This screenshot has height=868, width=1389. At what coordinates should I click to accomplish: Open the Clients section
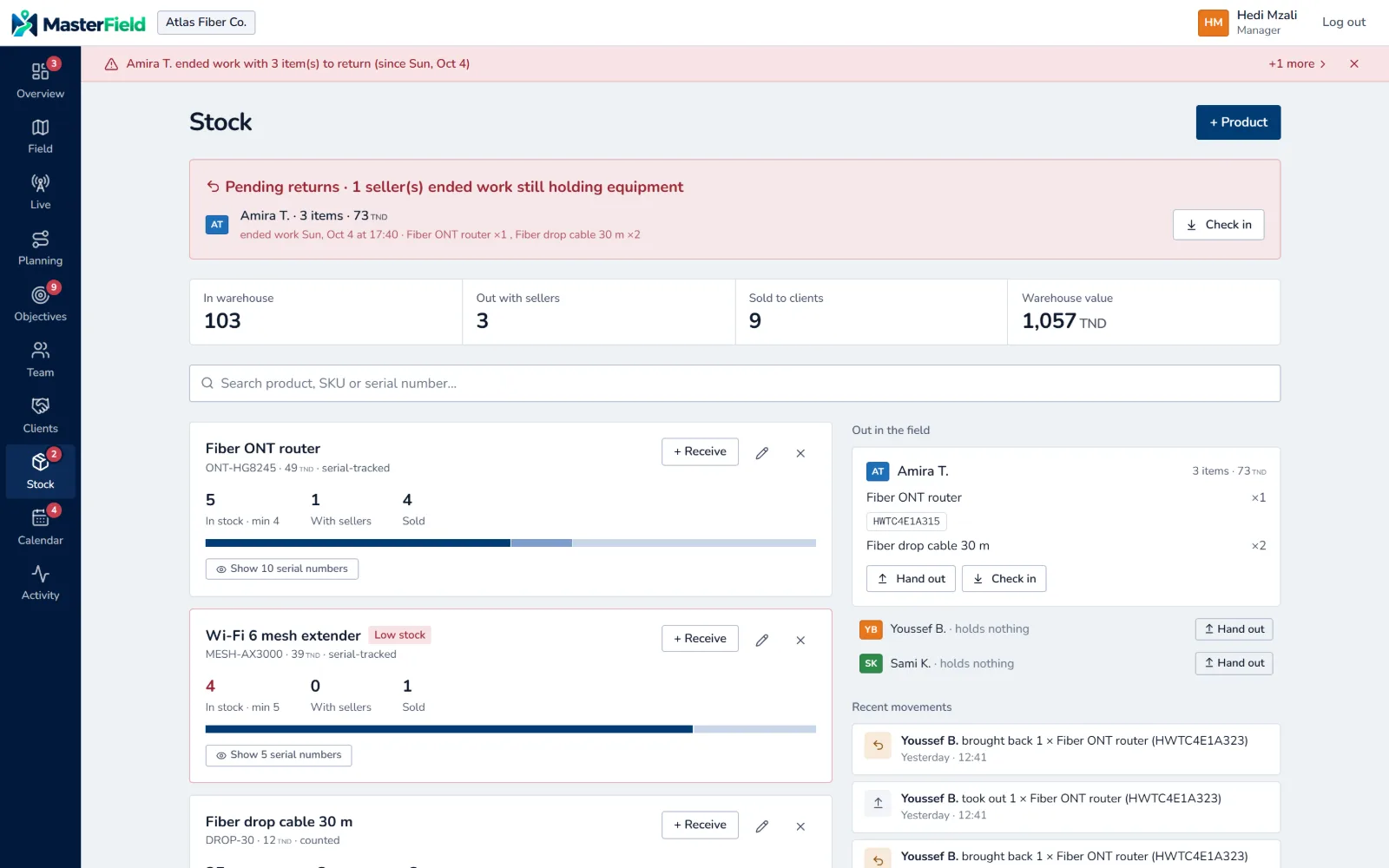click(40, 416)
